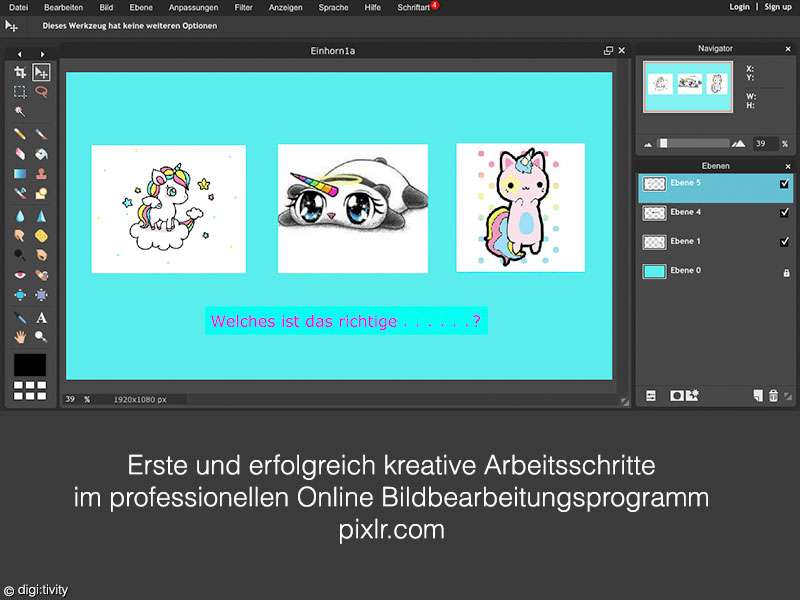Click the Sign up link
Viewport: 800px width, 600px height.
click(x=778, y=7)
